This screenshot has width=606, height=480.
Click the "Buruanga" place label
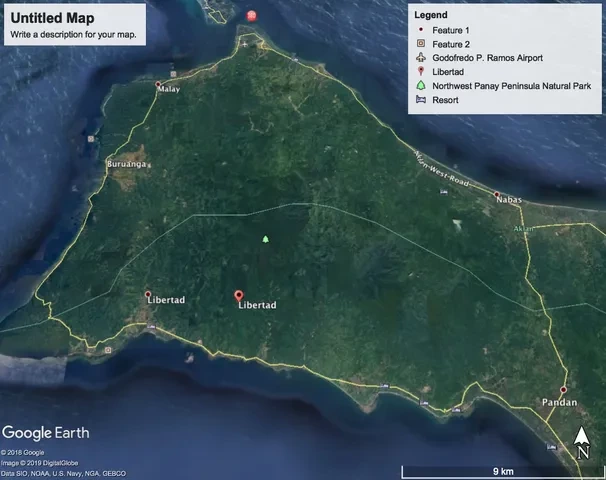(x=126, y=164)
